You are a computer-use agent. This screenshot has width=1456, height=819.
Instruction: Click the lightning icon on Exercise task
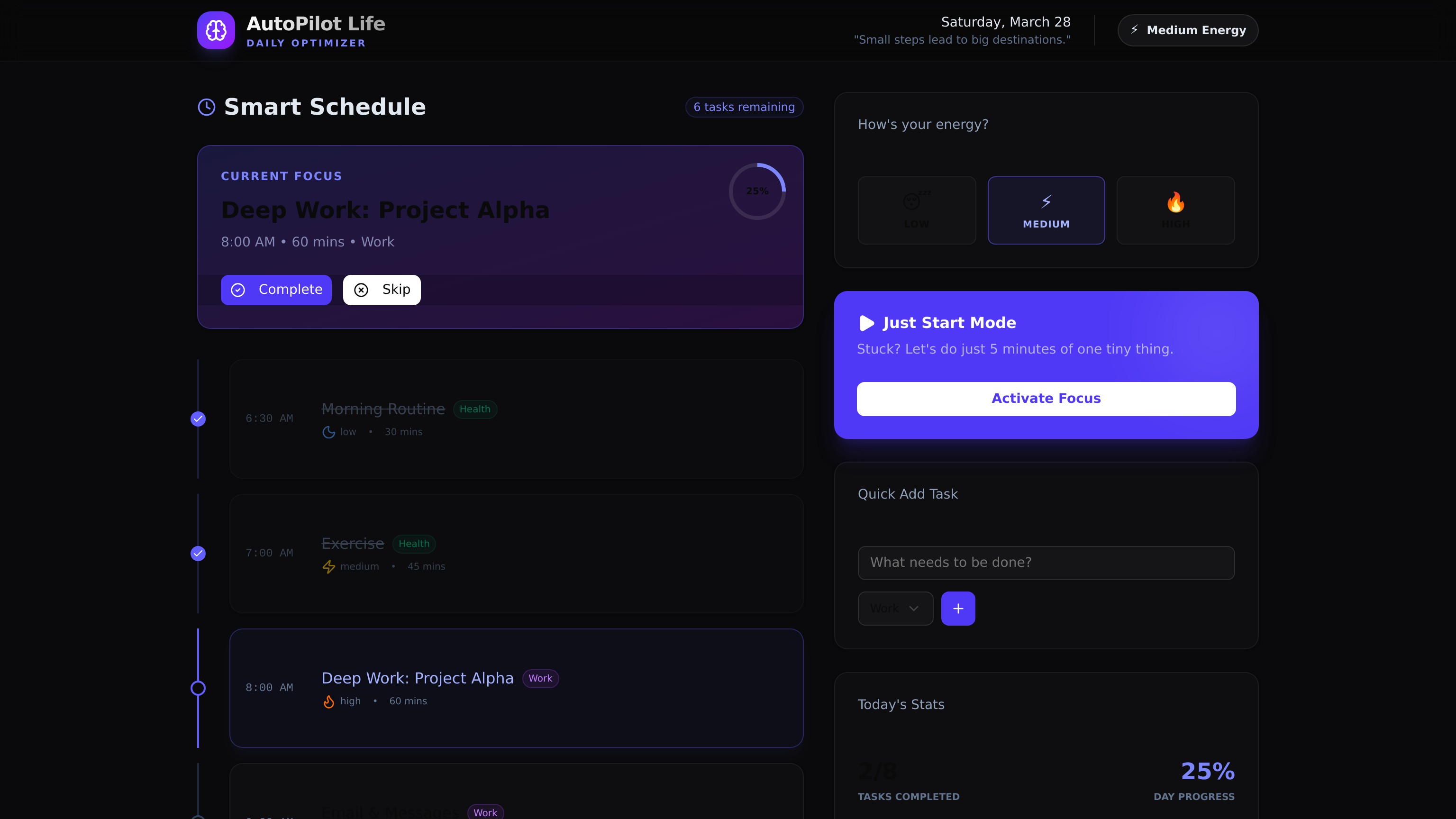(328, 566)
